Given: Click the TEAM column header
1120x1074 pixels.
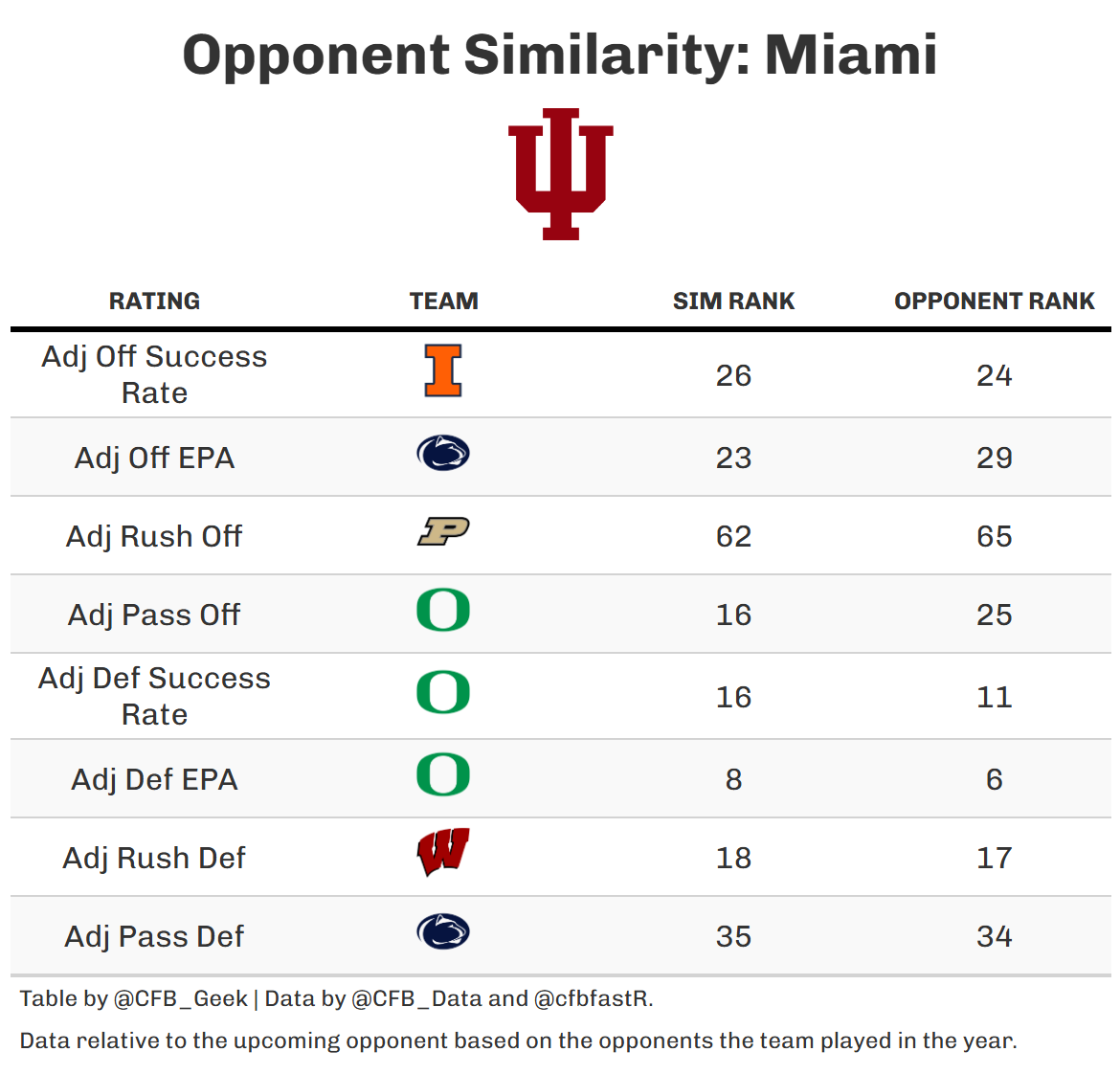Looking at the screenshot, I should (443, 302).
